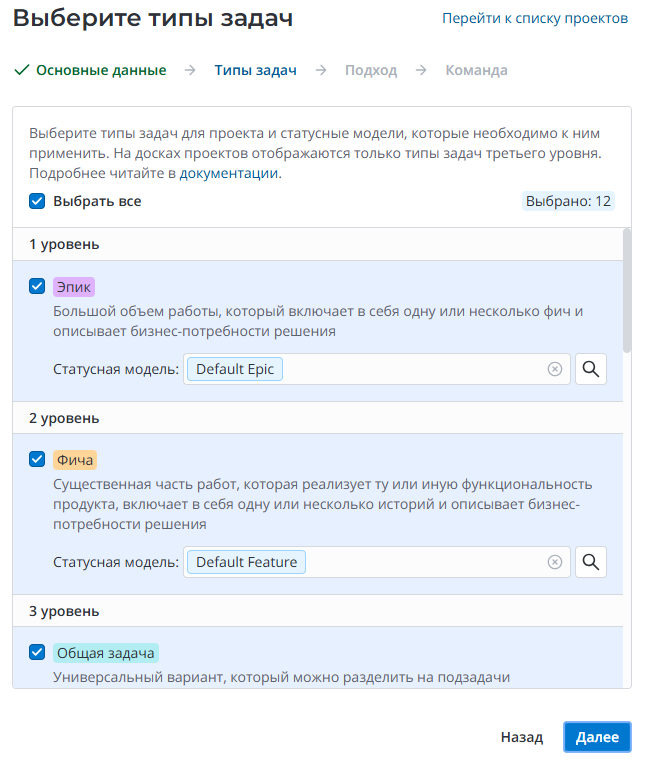Uncheck the Эпик task type checkbox
The height and width of the screenshot is (766, 647).
[38, 286]
